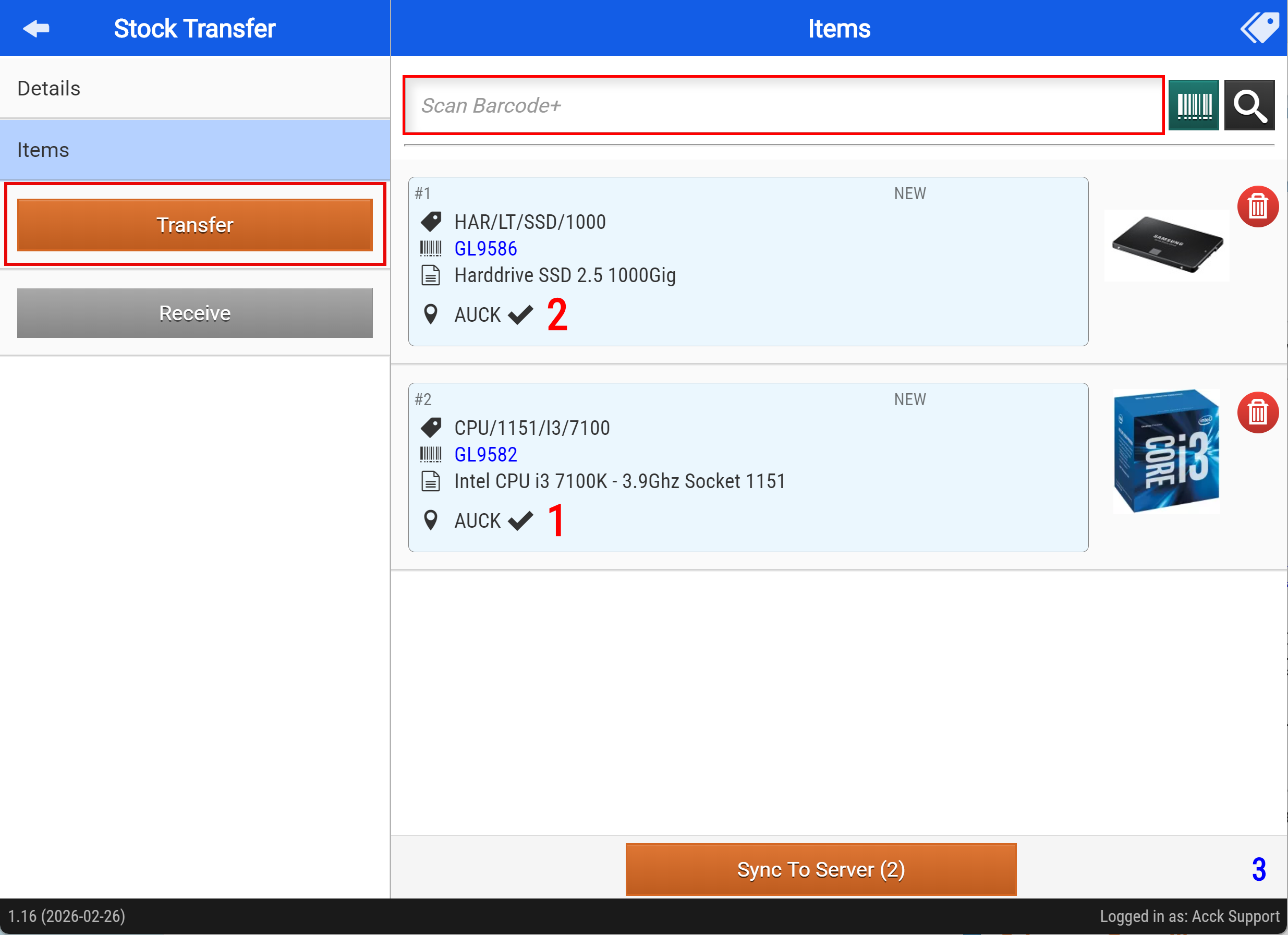Click the tags icon in Items header
The width and height of the screenshot is (1288, 935).
[1259, 27]
